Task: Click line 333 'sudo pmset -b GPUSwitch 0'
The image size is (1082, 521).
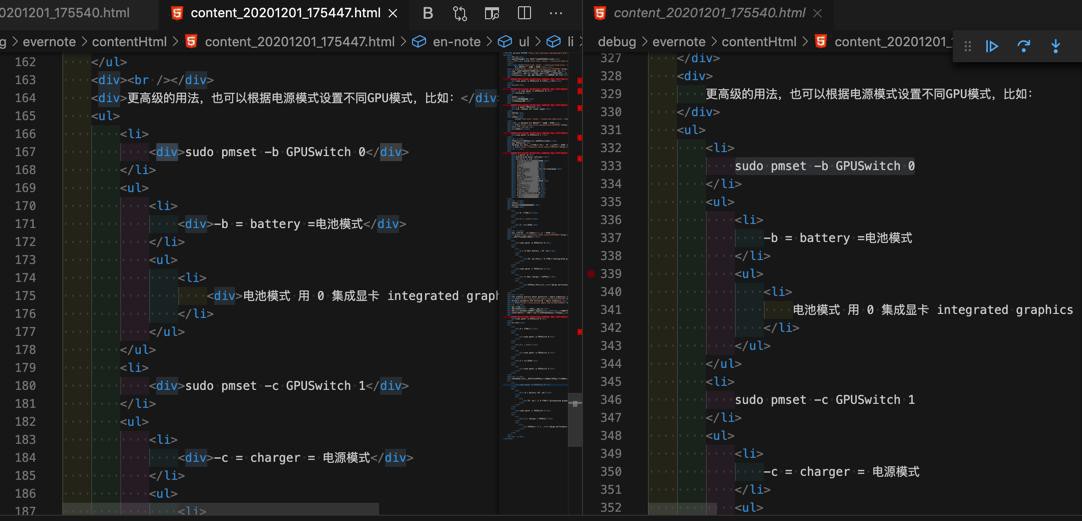Action: click(825, 166)
